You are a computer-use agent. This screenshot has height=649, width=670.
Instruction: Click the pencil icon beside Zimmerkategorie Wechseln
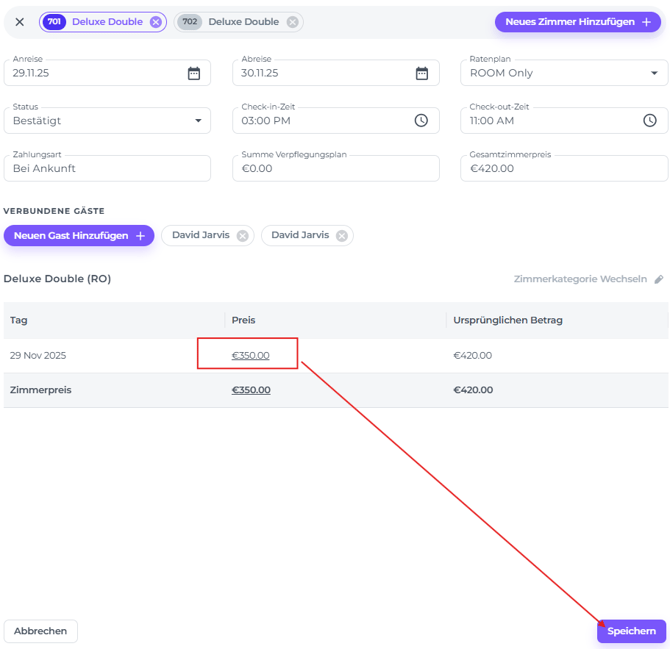tap(659, 280)
